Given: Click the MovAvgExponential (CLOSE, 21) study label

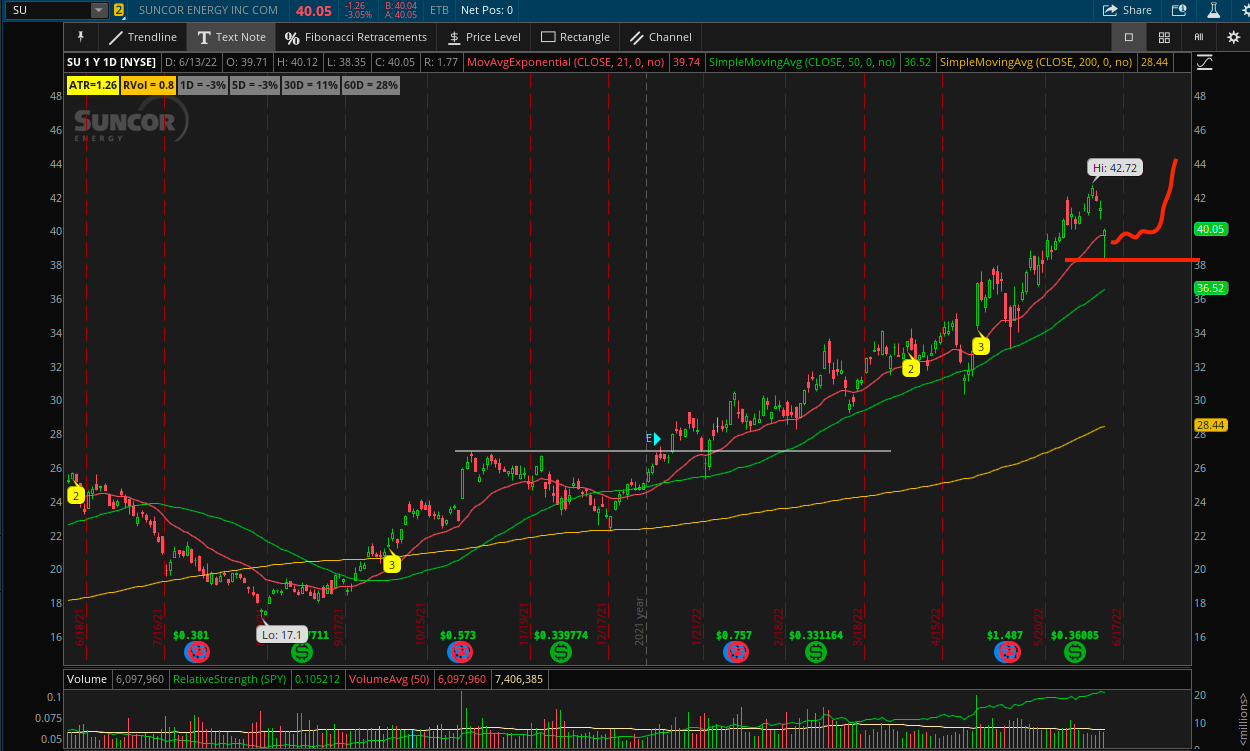Looking at the screenshot, I should point(568,62).
